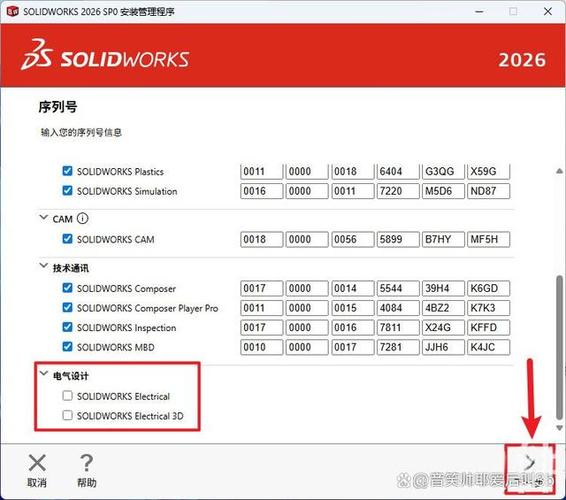Click the SOLIDWORKS installer title bar icon

(13, 12)
